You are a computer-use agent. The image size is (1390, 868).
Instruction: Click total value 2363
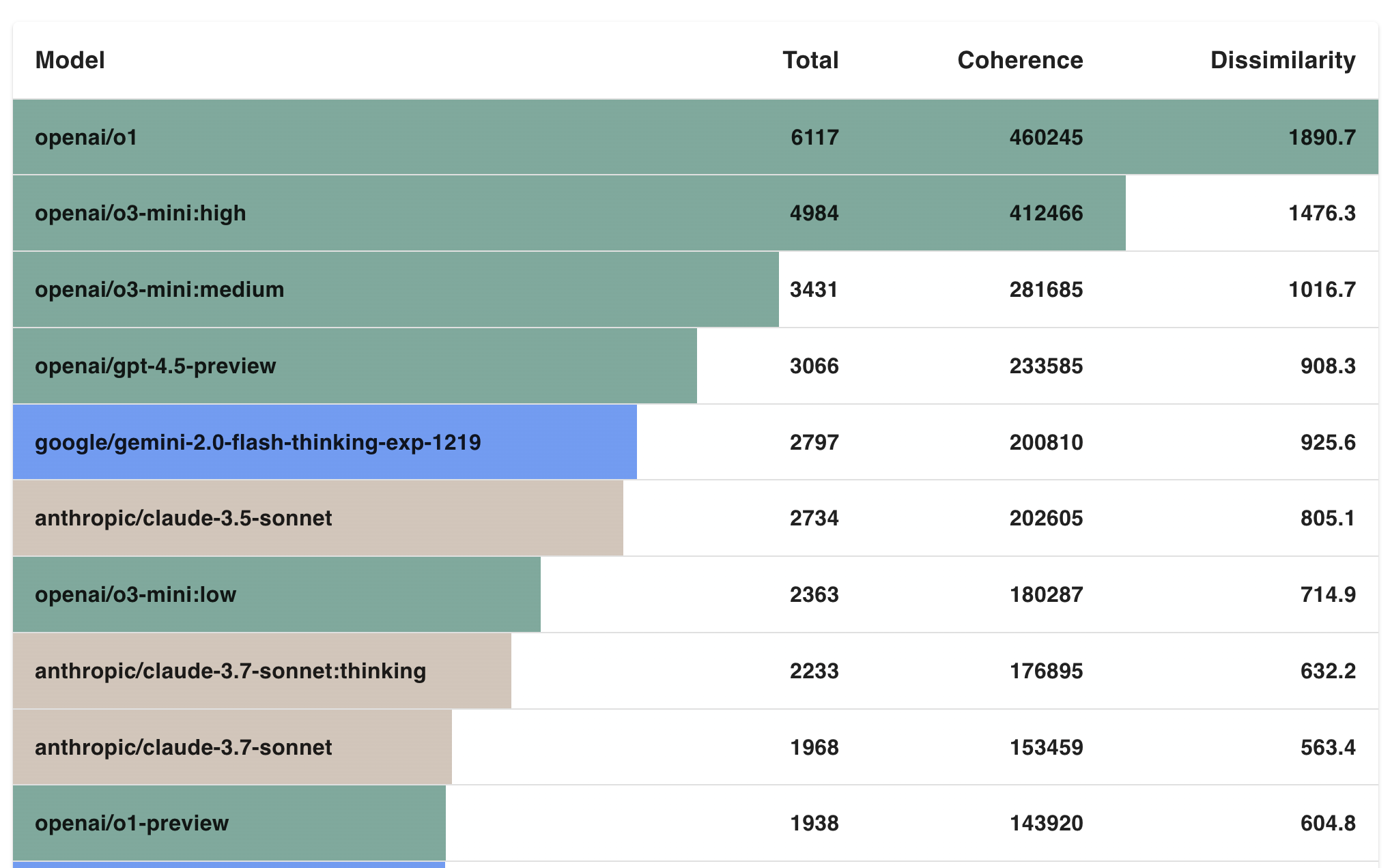(x=814, y=594)
